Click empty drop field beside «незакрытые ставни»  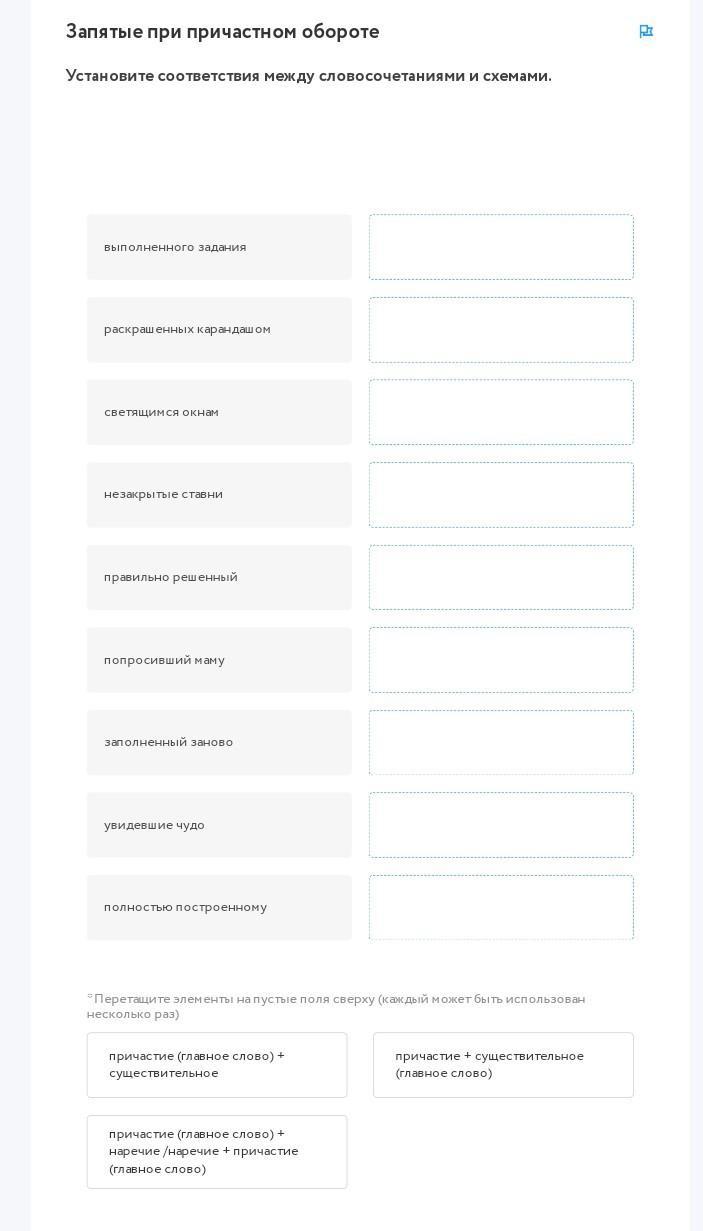(x=501, y=495)
